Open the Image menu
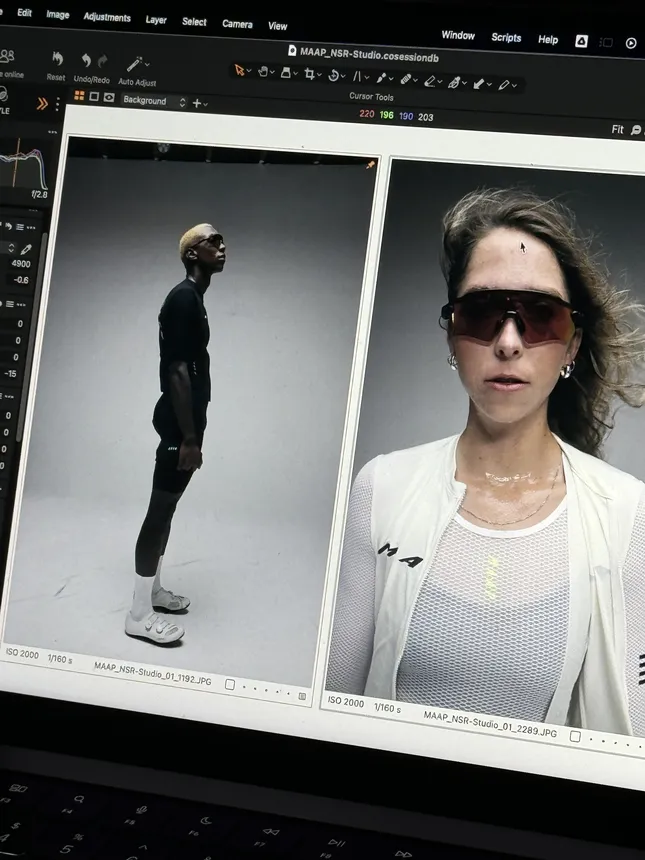Image resolution: width=645 pixels, height=860 pixels. point(58,14)
